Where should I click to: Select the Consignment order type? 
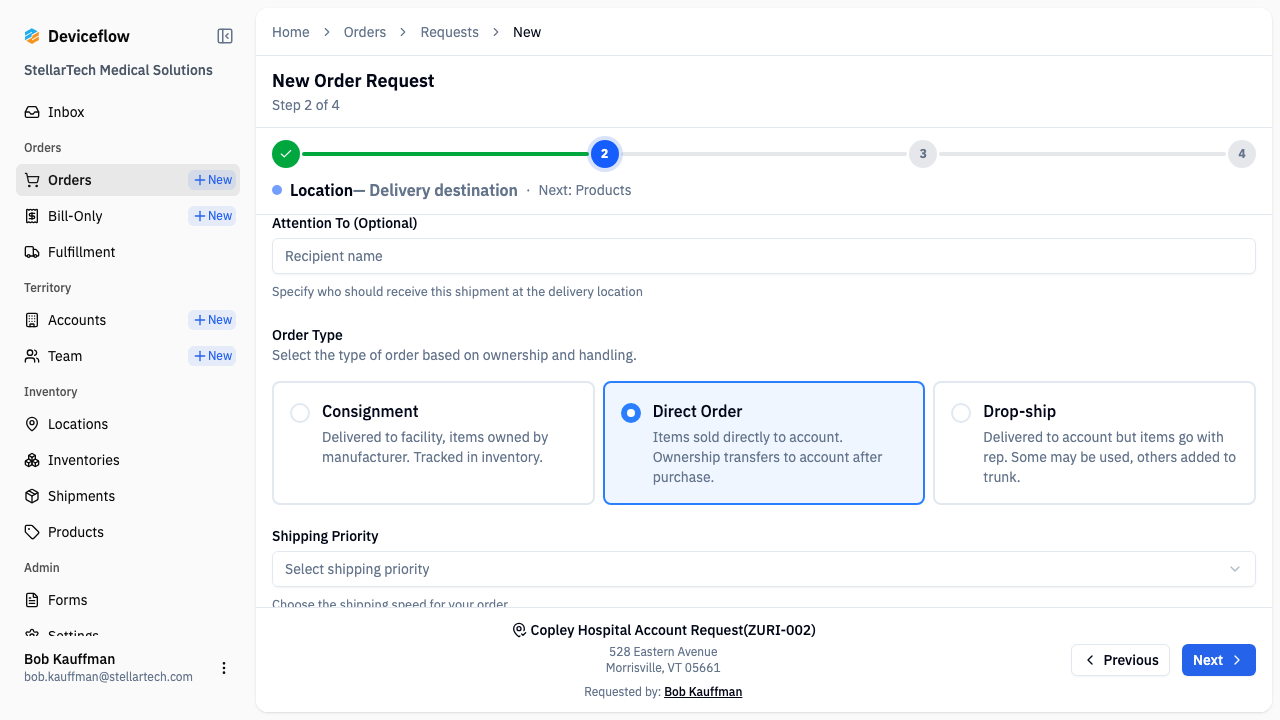tap(433, 442)
